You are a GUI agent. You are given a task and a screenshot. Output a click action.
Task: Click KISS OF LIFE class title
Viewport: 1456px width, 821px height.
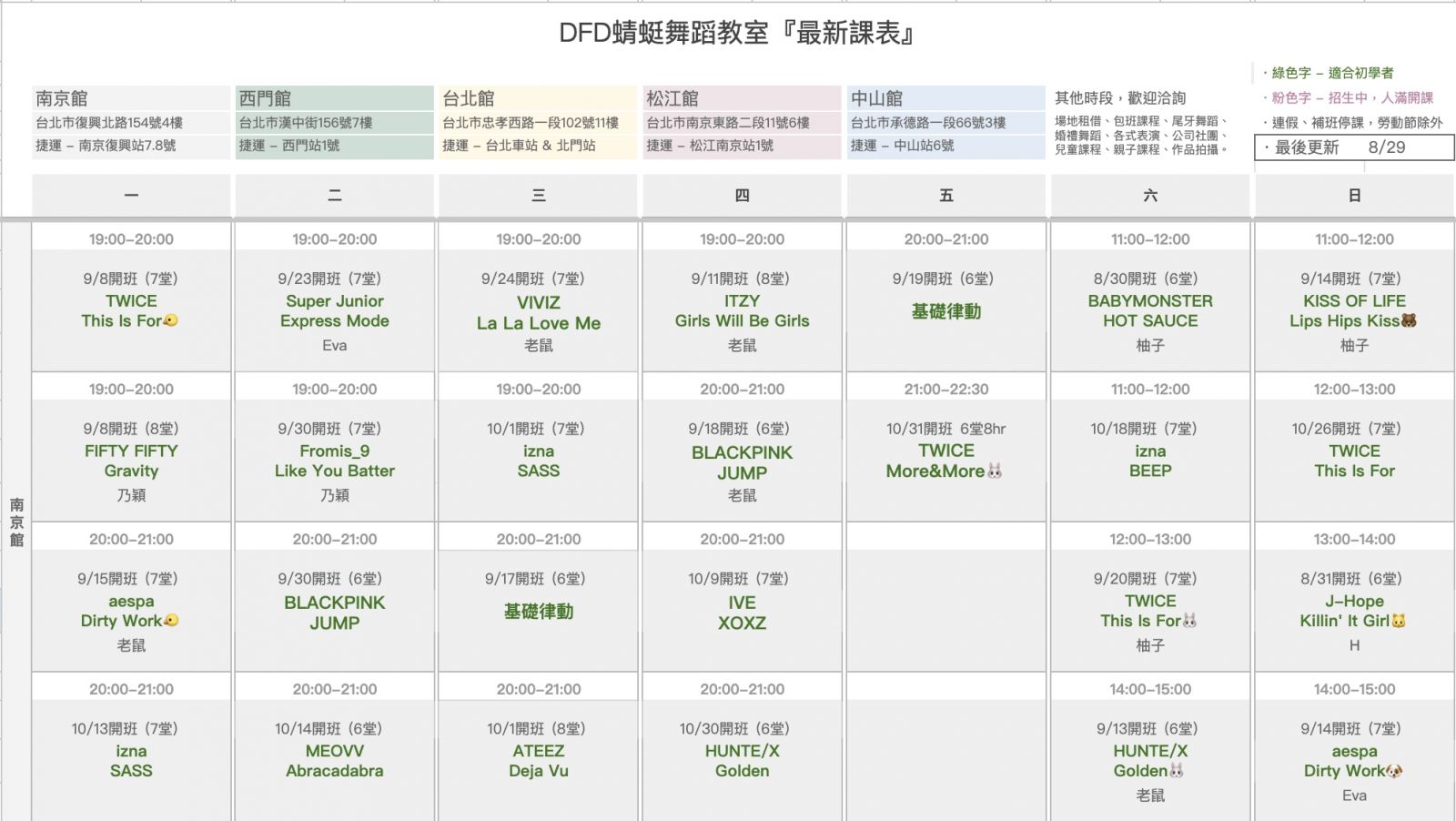point(1354,301)
